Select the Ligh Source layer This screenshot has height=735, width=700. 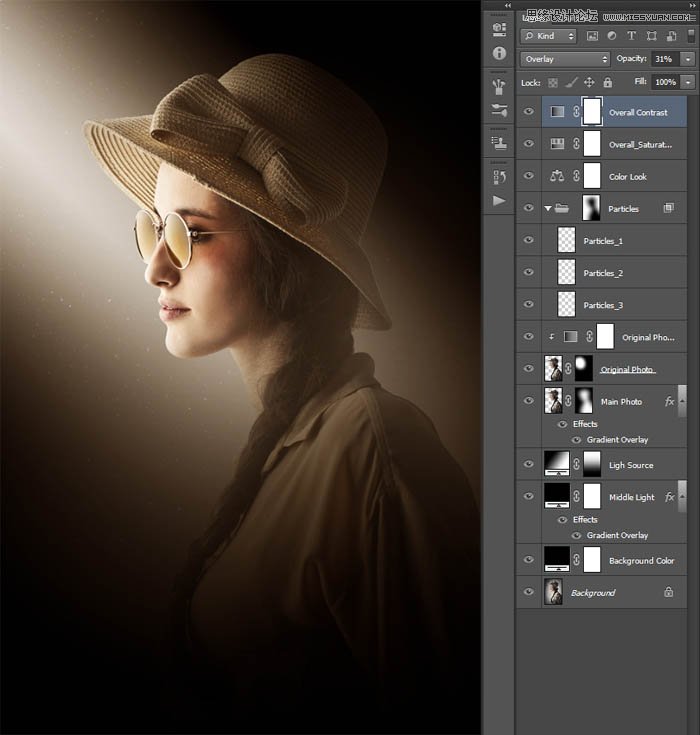point(630,465)
